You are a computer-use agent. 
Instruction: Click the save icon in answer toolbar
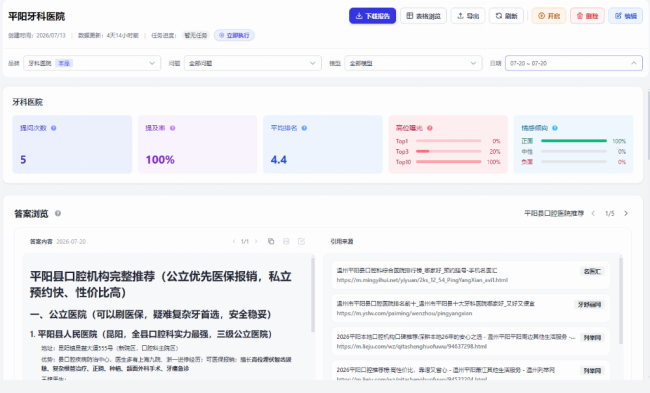point(286,241)
